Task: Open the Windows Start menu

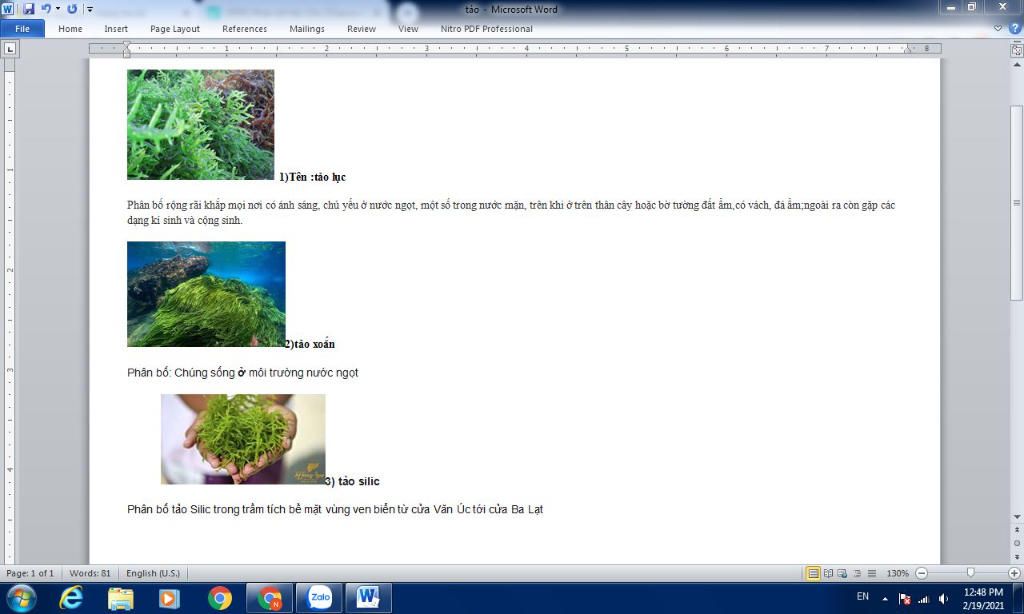Action: 21,598
